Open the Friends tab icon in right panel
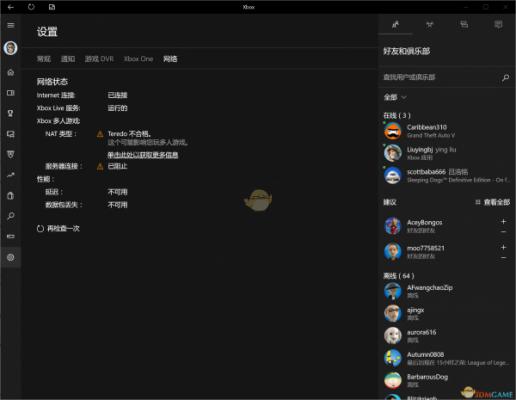516x400 pixels. [395, 24]
